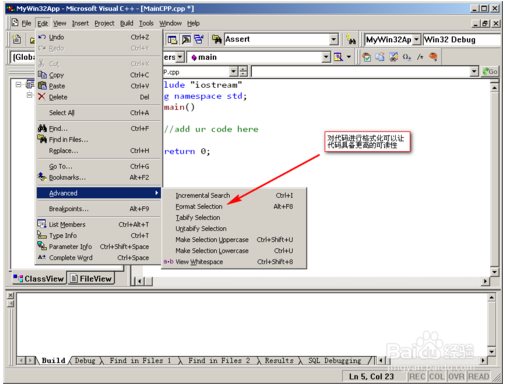The image size is (505, 387).
Task: Select Make Selection Uppercase item
Action: tap(234, 240)
